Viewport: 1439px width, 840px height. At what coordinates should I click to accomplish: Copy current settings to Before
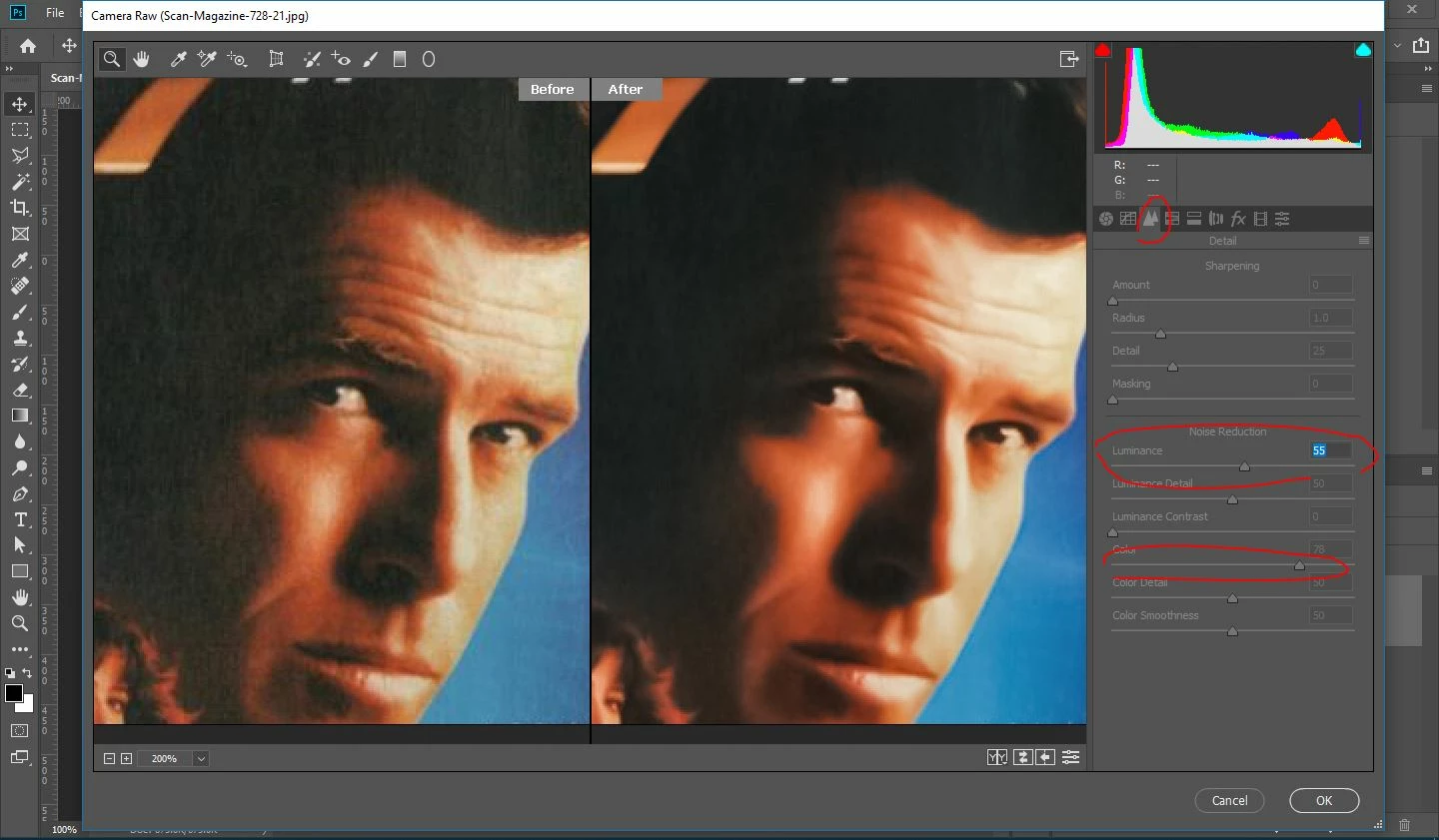(1045, 758)
